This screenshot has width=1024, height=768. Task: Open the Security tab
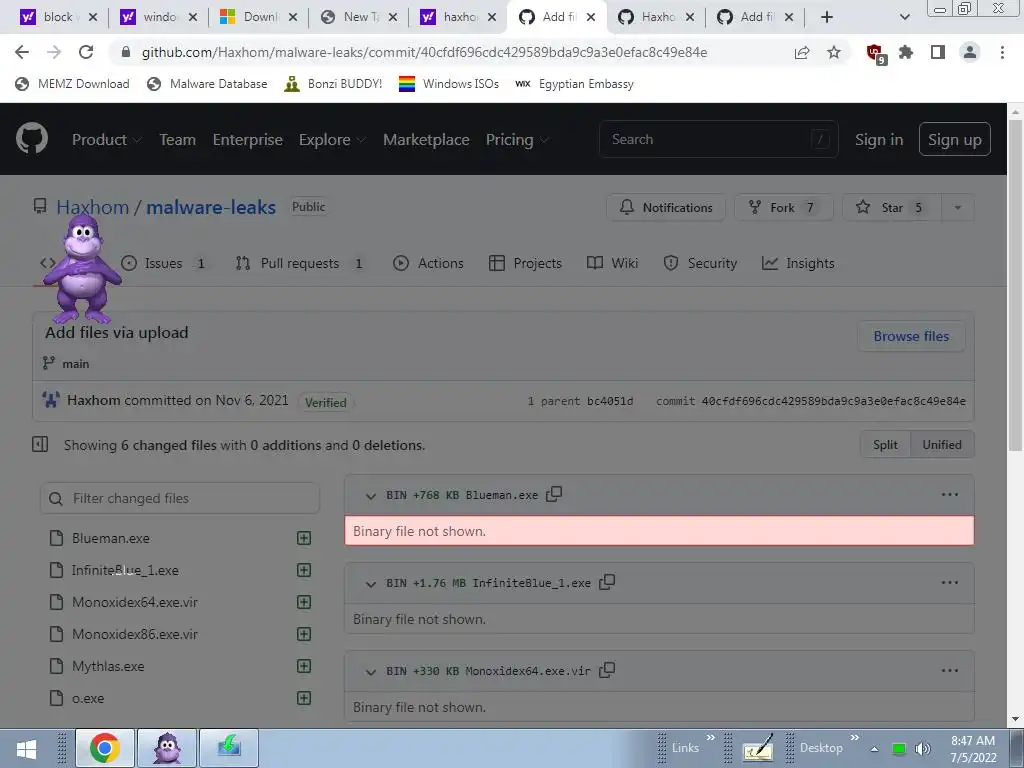pyautogui.click(x=700, y=263)
